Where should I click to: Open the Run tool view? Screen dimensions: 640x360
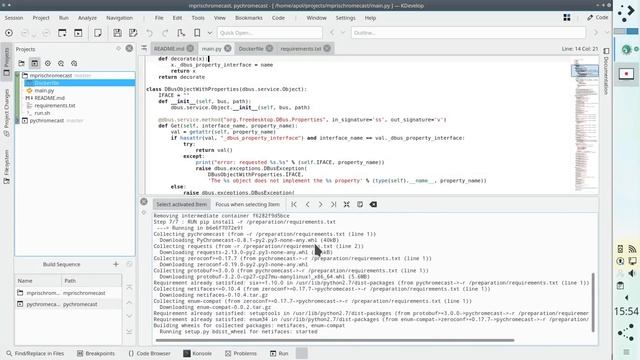coord(279,353)
